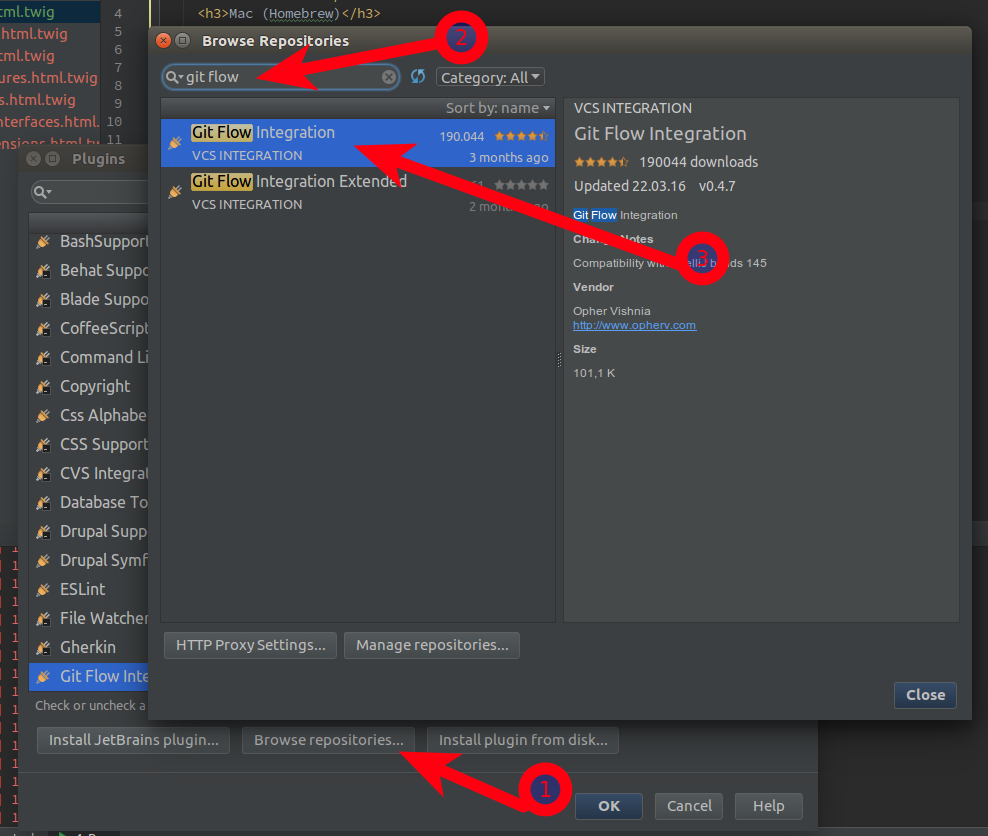Click the plug icon next to BashSupport
Screen dimensions: 988x836
43,242
